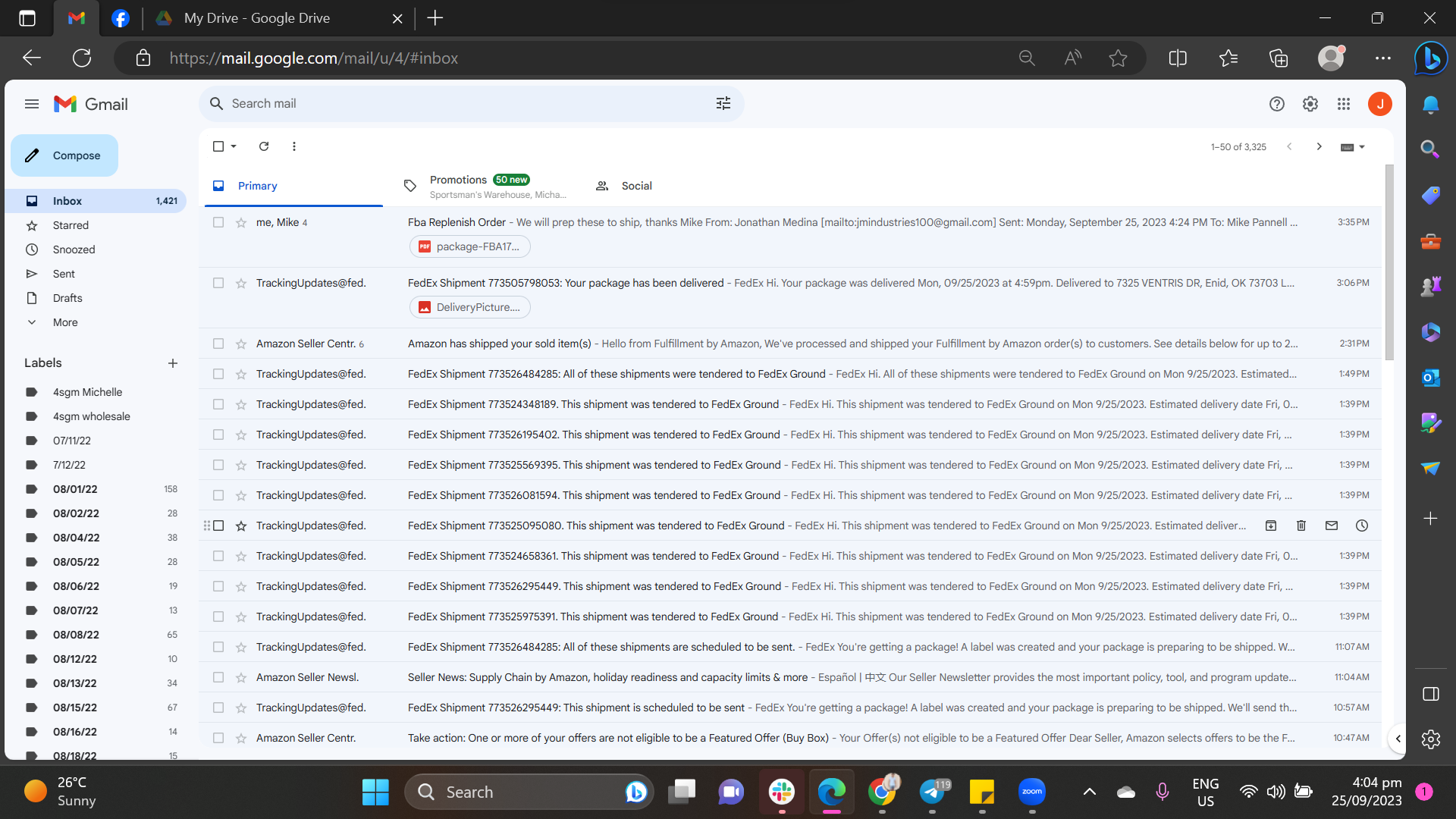Delete the hovered FedEx 773525095080 email
The image size is (1456, 819).
(x=1301, y=526)
